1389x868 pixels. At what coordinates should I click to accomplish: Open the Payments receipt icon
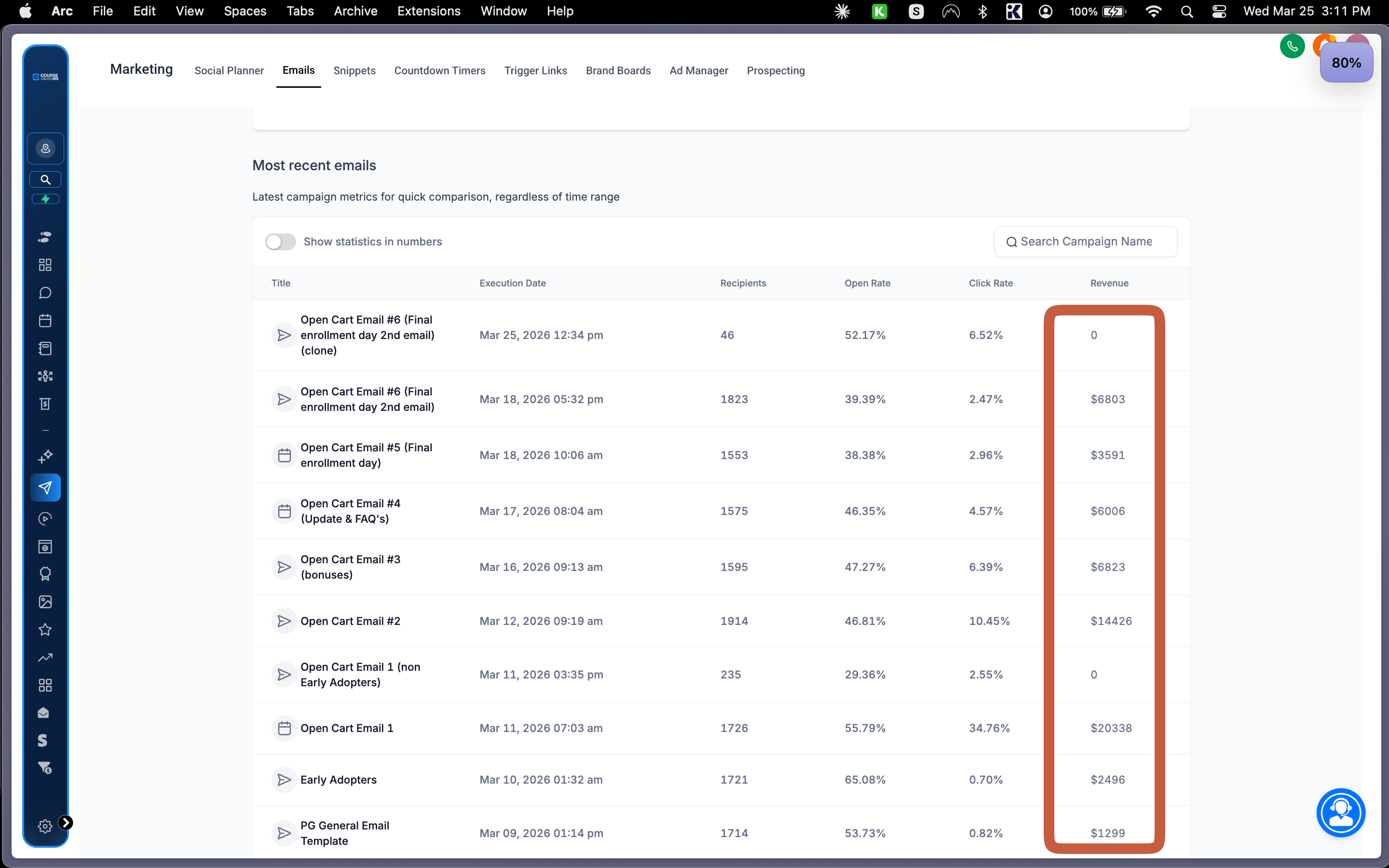pyautogui.click(x=45, y=404)
